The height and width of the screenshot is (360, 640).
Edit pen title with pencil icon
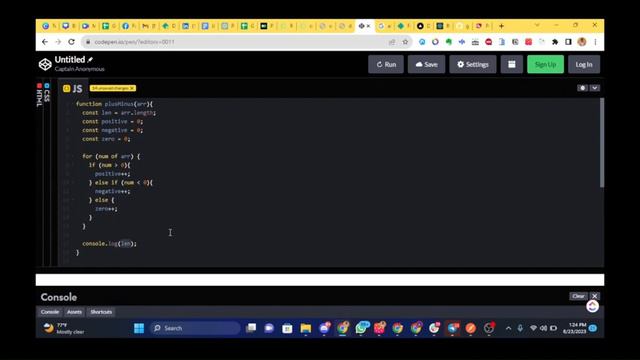90,60
